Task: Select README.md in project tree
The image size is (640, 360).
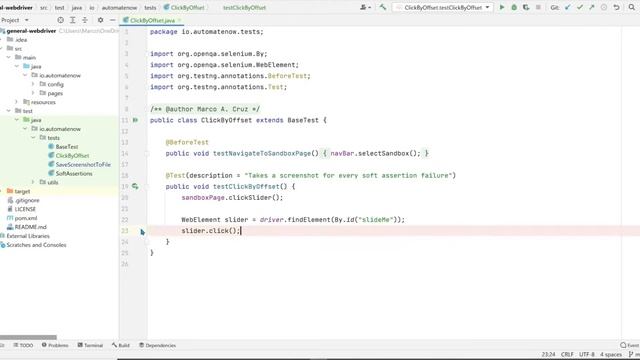Action: [x=31, y=227]
